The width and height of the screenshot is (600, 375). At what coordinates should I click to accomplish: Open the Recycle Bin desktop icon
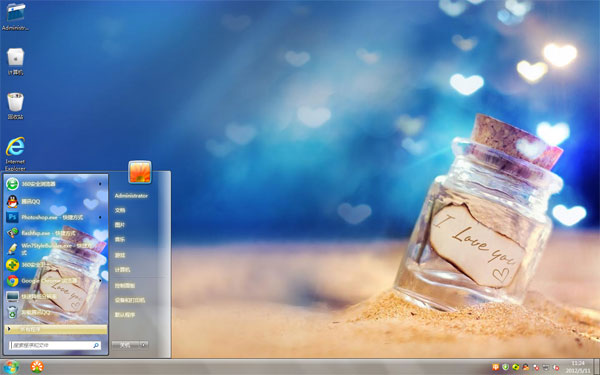(15, 106)
